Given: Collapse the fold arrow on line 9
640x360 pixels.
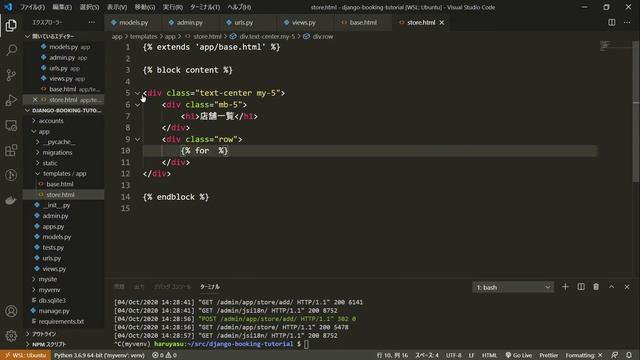Looking at the screenshot, I should click(x=138, y=139).
